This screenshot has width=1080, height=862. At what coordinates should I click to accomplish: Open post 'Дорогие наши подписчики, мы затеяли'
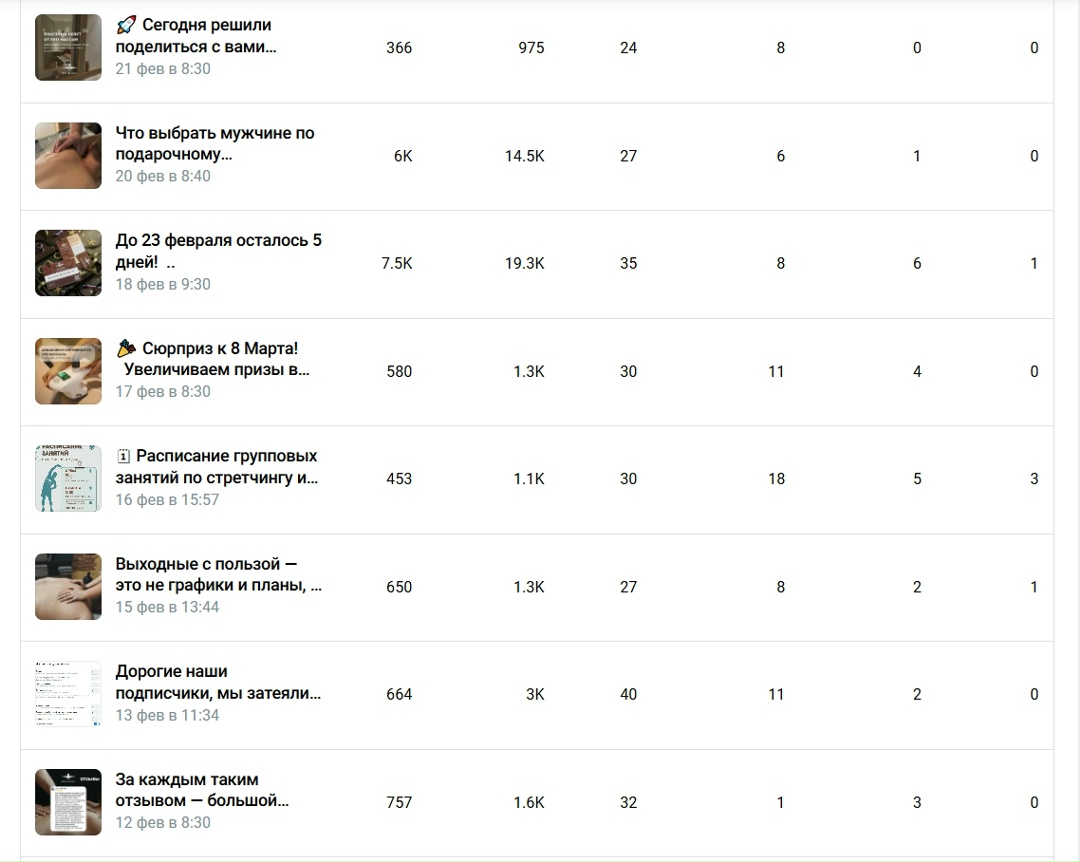point(218,682)
